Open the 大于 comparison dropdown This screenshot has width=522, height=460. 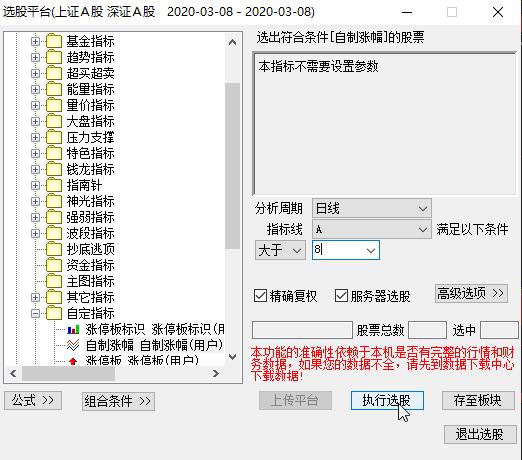point(280,250)
